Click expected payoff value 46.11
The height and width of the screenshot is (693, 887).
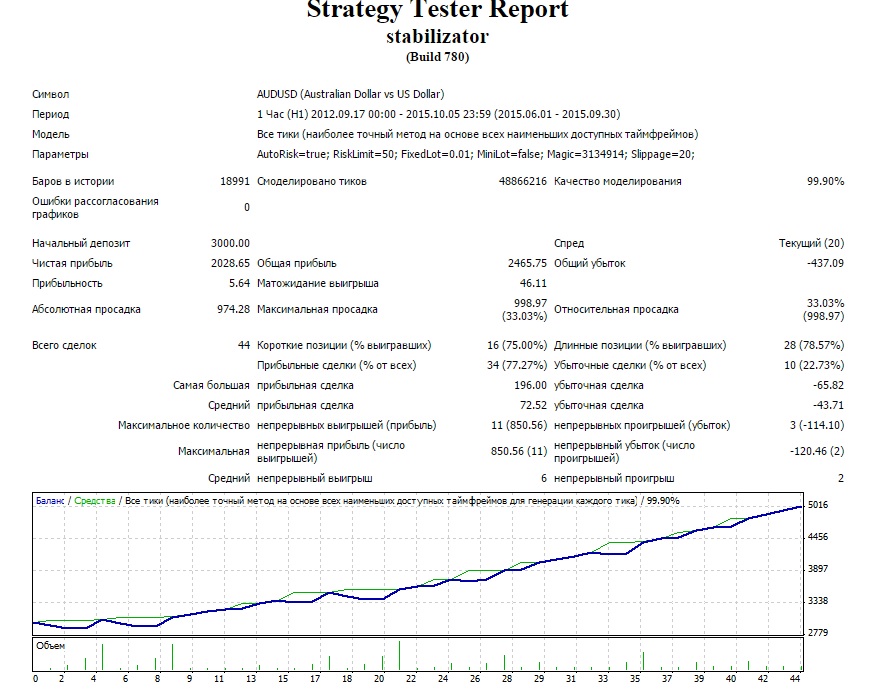coord(533,283)
